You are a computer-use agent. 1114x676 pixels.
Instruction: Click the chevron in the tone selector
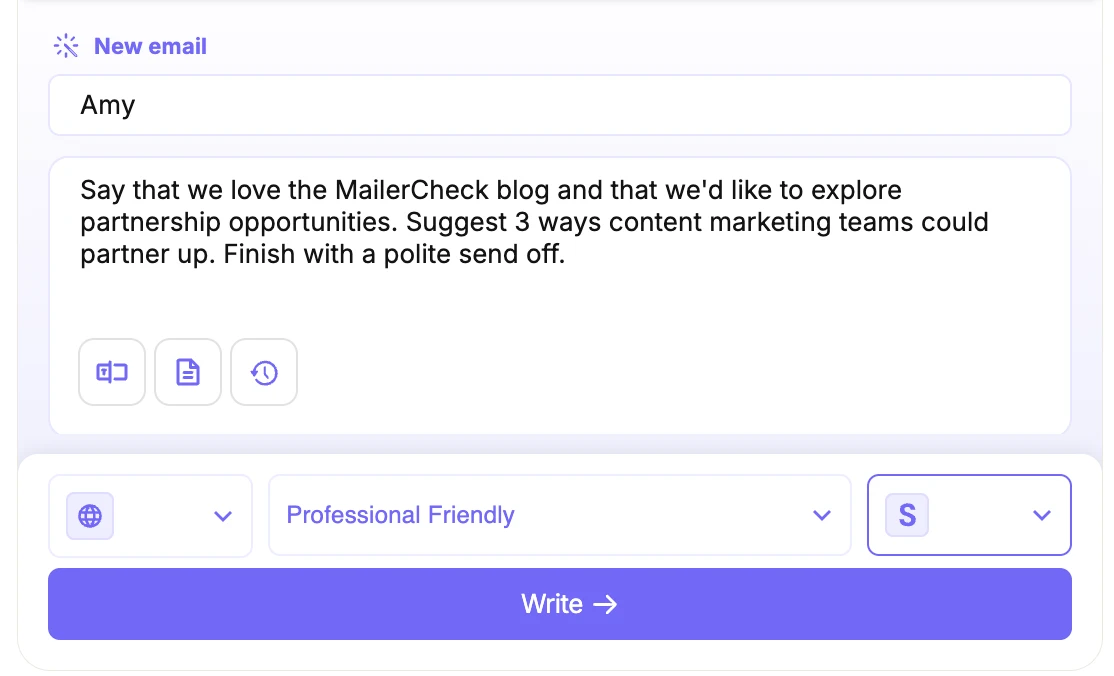point(822,516)
